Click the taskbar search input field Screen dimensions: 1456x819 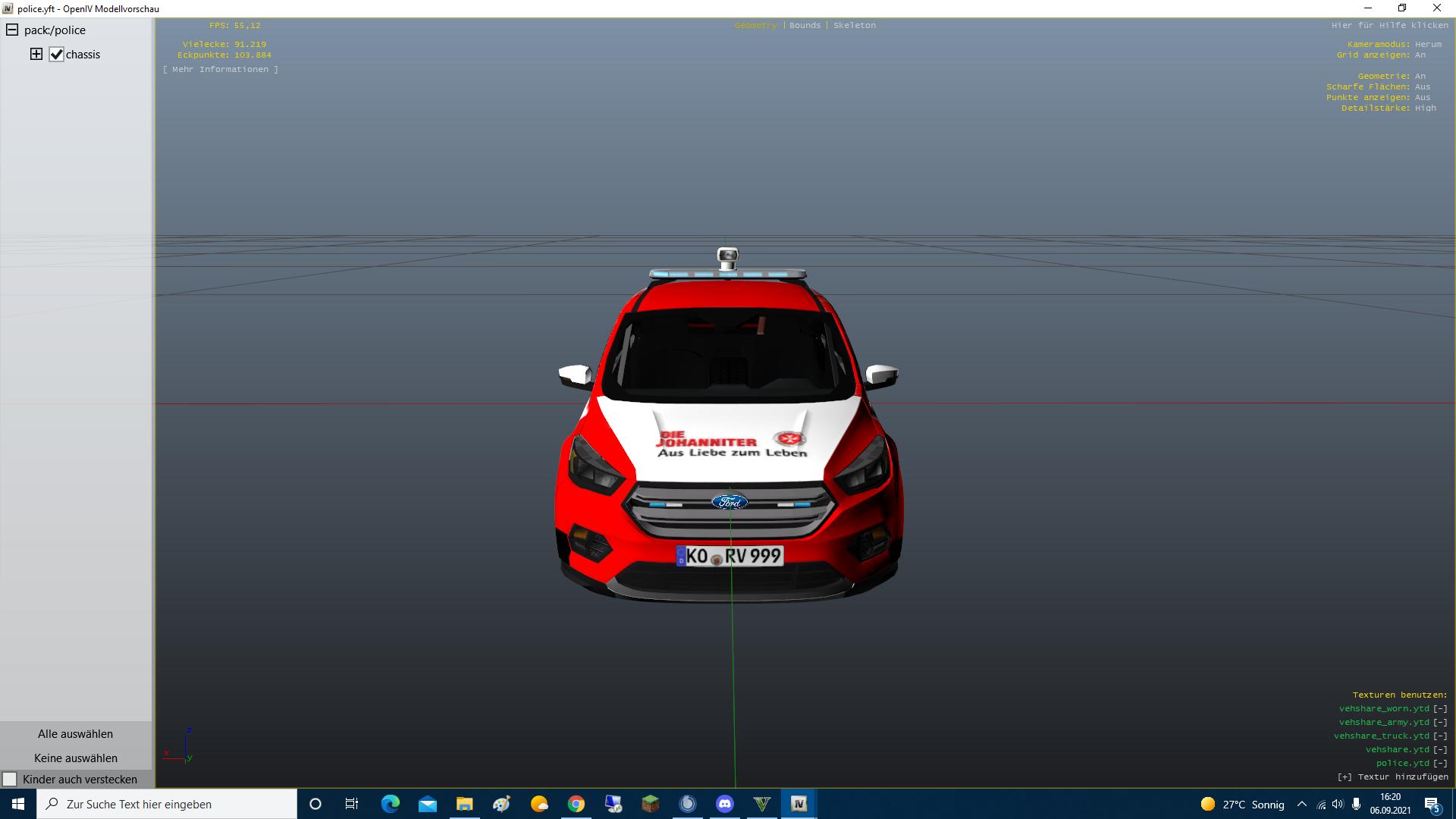167,804
